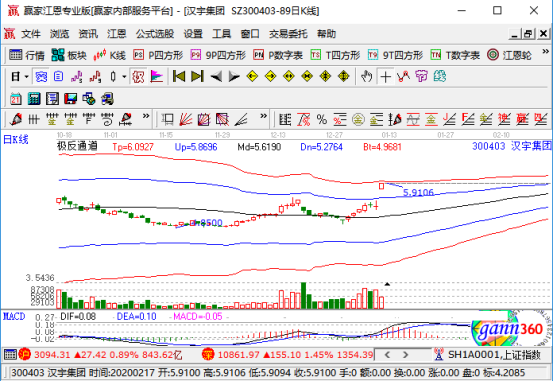Screen dimensions: 554x381
Task: Select the F angle line tool
Action: point(468,120)
